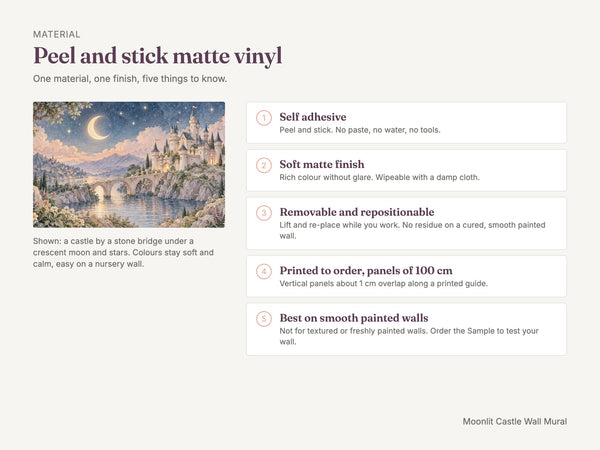Click Best on smooth painted walls heading
Viewport: 600px width, 450px height.
pos(354,318)
